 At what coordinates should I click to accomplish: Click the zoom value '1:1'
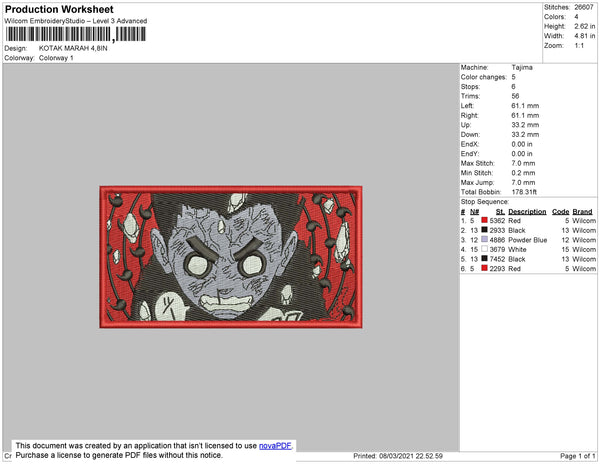(579, 46)
